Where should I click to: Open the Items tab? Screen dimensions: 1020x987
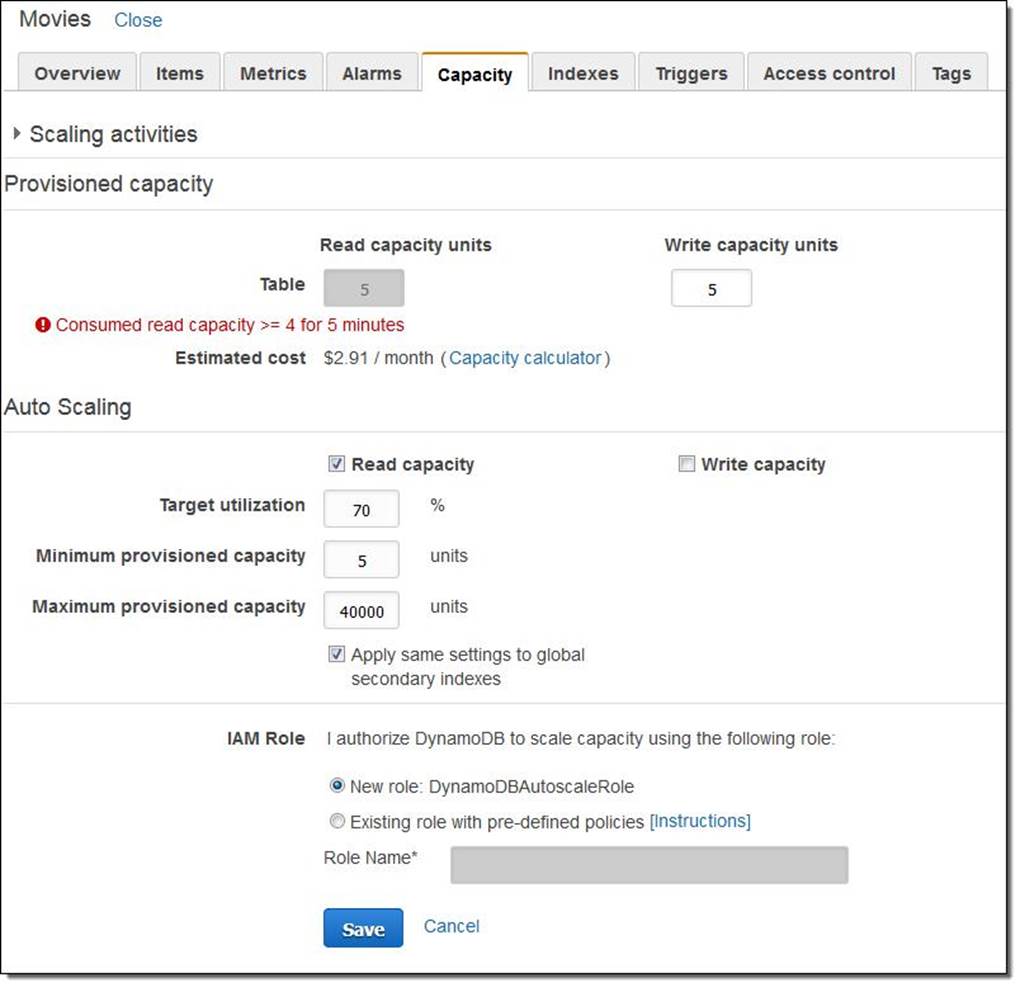tap(180, 74)
